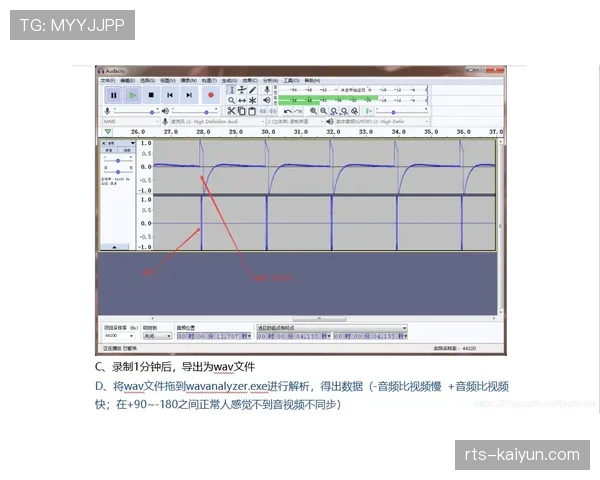Click the timeline green playhead triangle icon
Image resolution: width=600 pixels, height=480 pixels.
(x=108, y=132)
